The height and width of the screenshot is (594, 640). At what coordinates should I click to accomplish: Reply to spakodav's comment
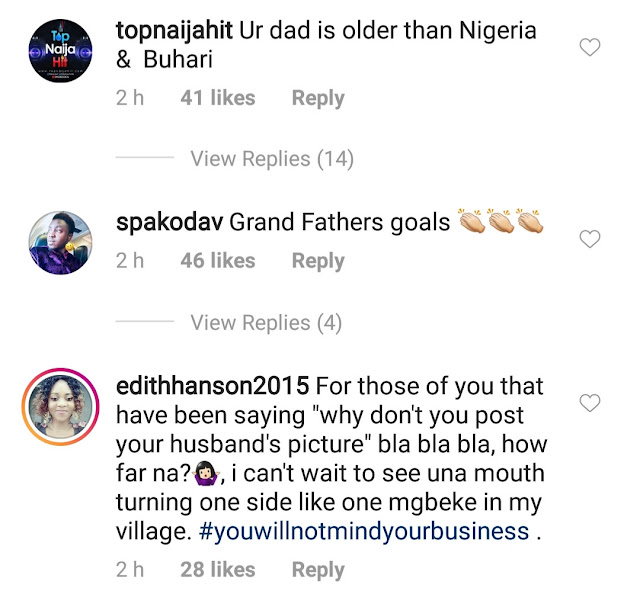coord(317,261)
